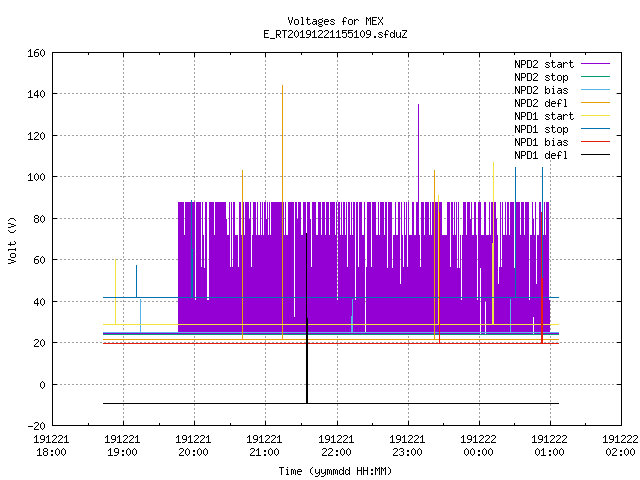Click the 191222 00:00 time tick label
This screenshot has width=640, height=480.
tap(478, 446)
